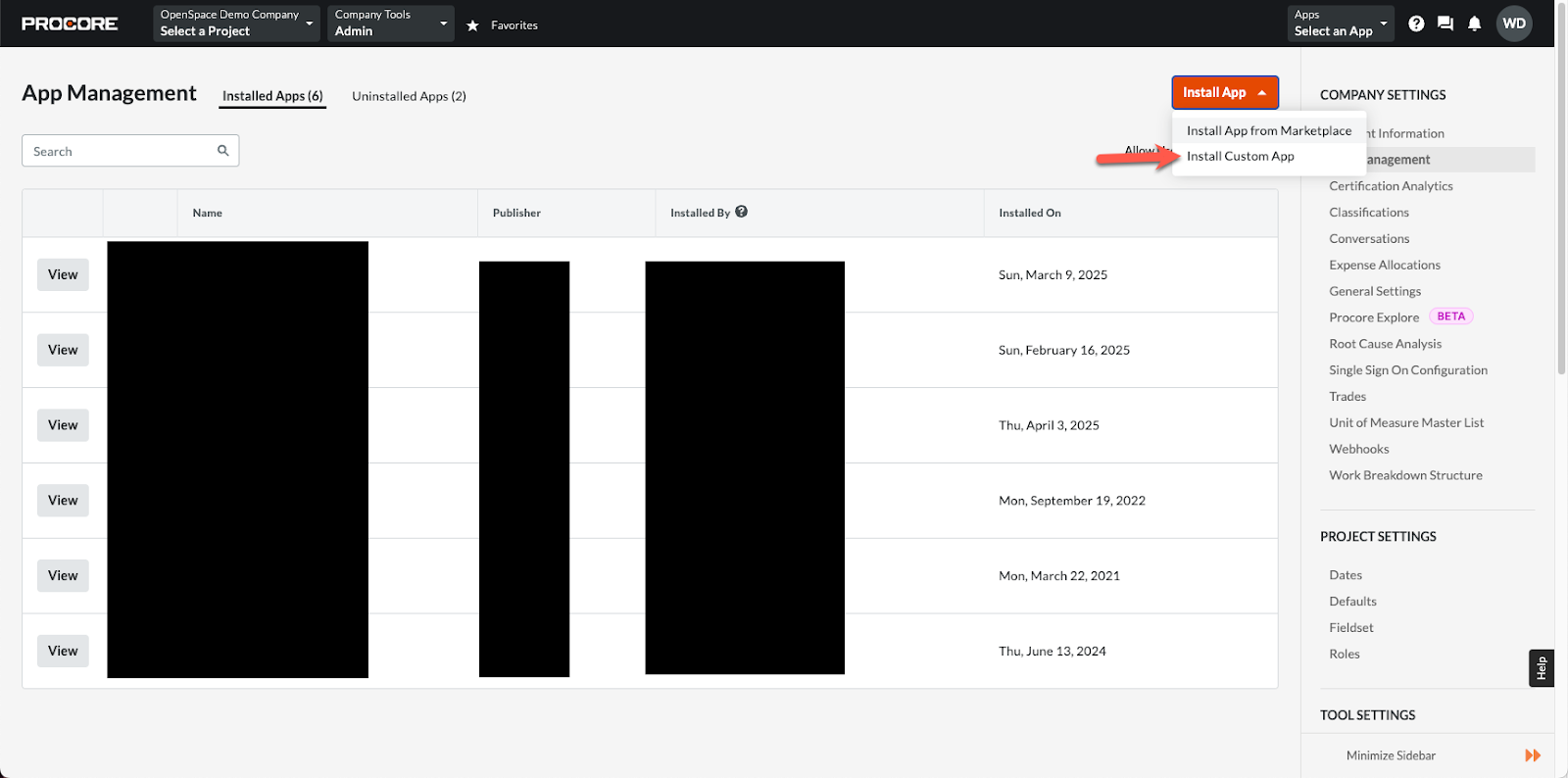Open the conversations chat icon

[x=1445, y=24]
